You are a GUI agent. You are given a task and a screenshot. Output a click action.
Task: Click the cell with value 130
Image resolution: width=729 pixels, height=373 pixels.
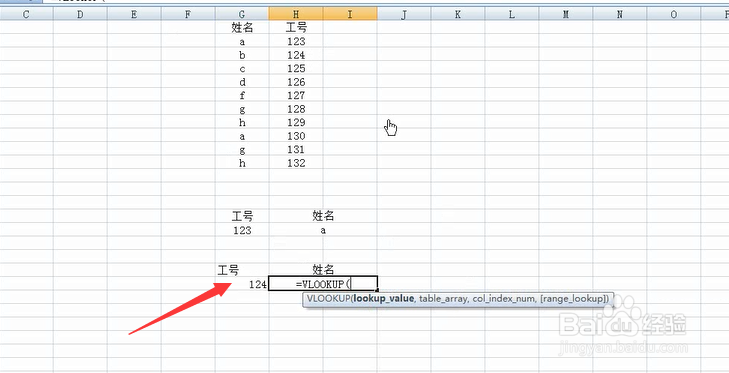[x=296, y=136]
